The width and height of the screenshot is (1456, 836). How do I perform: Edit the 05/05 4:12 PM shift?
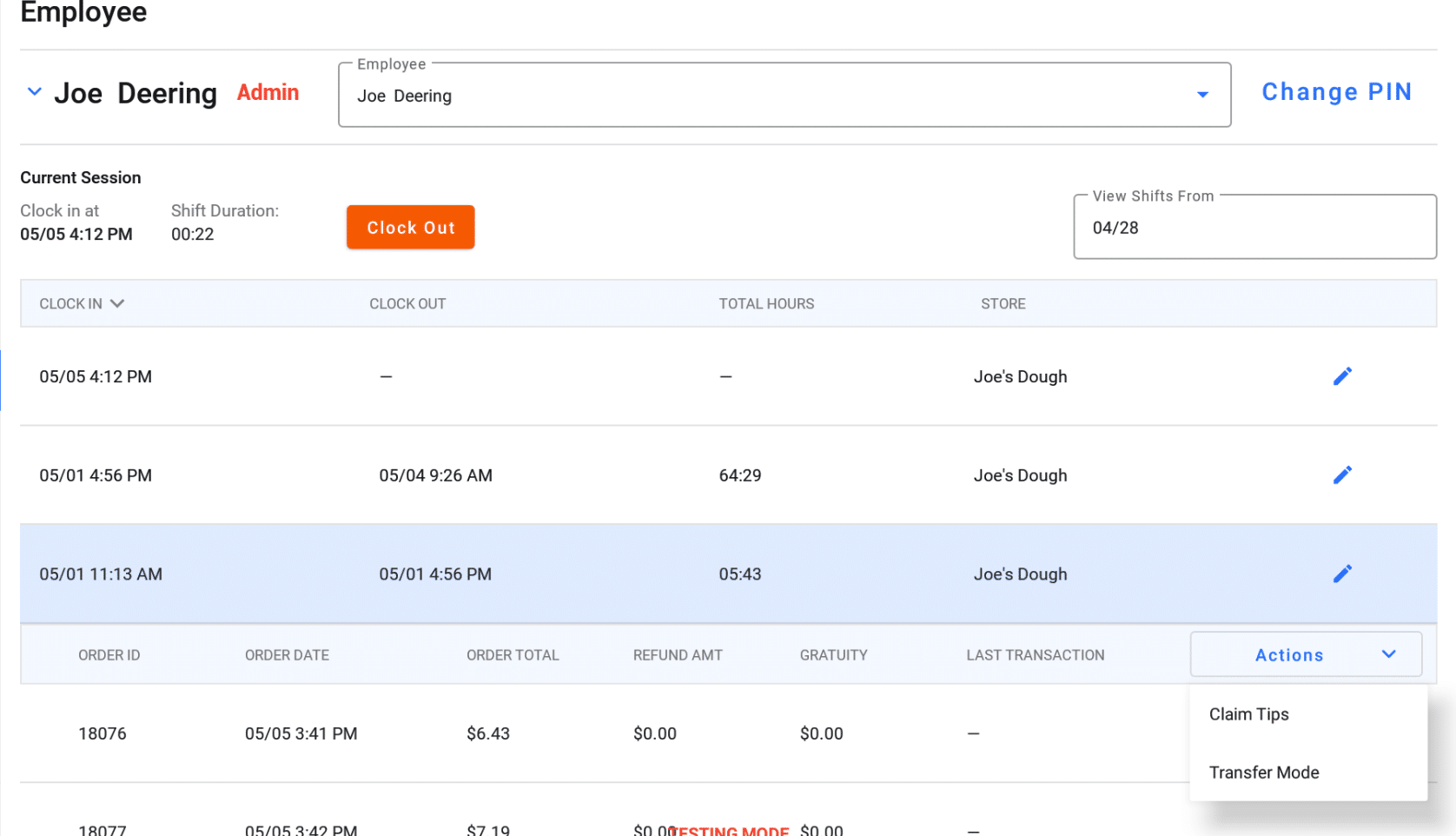point(1342,376)
